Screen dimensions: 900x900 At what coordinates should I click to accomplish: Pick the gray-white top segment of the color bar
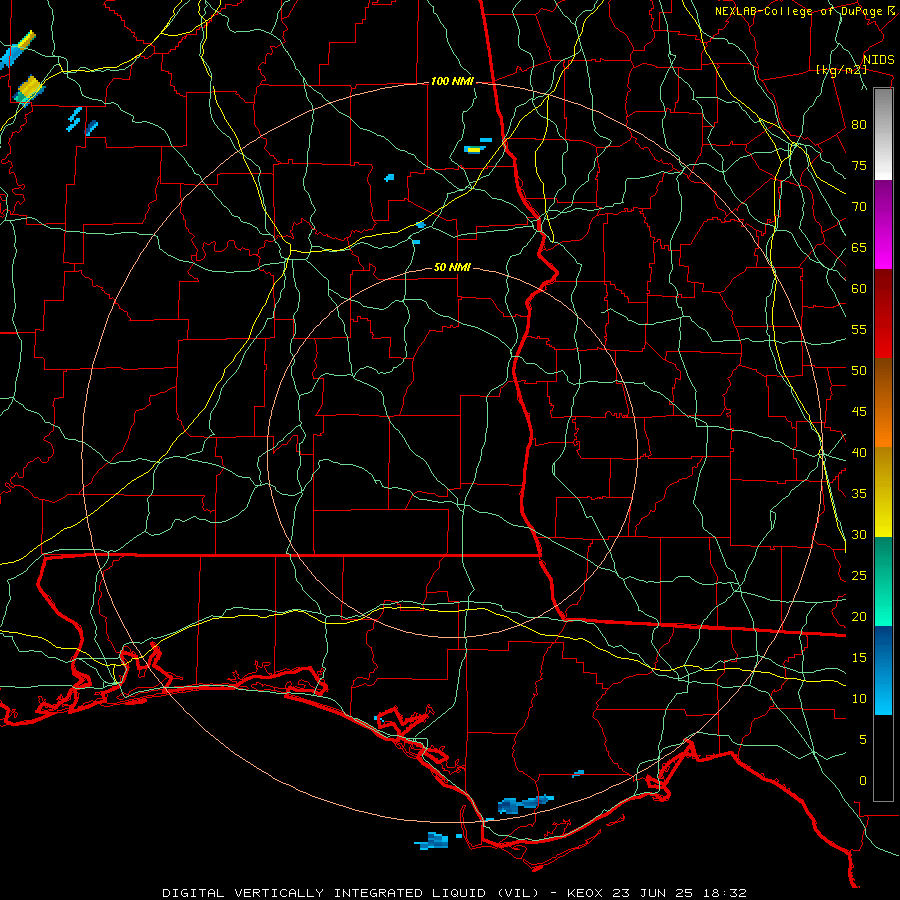883,134
